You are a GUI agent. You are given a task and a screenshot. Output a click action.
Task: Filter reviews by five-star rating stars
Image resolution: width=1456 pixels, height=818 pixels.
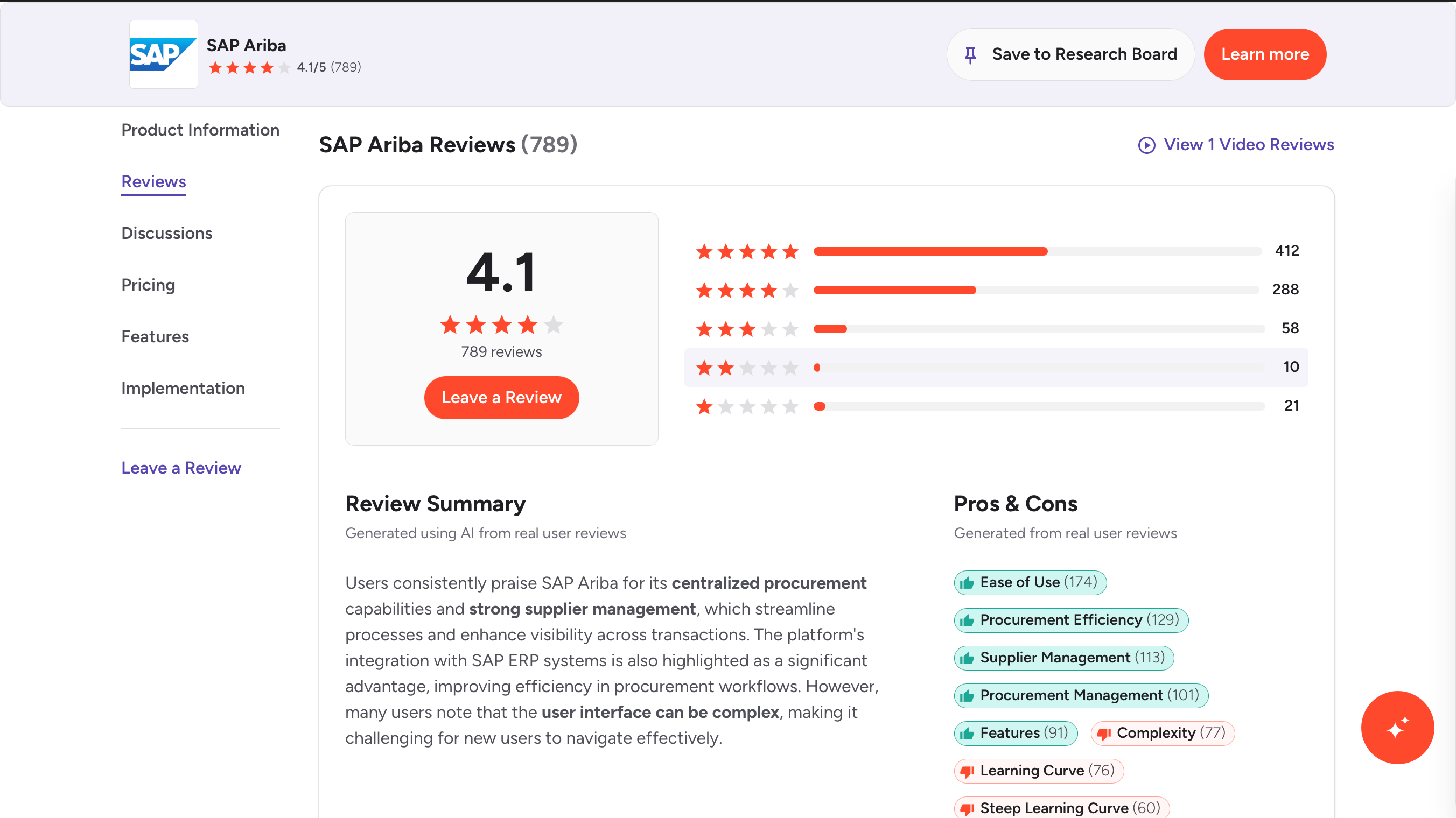(x=747, y=251)
